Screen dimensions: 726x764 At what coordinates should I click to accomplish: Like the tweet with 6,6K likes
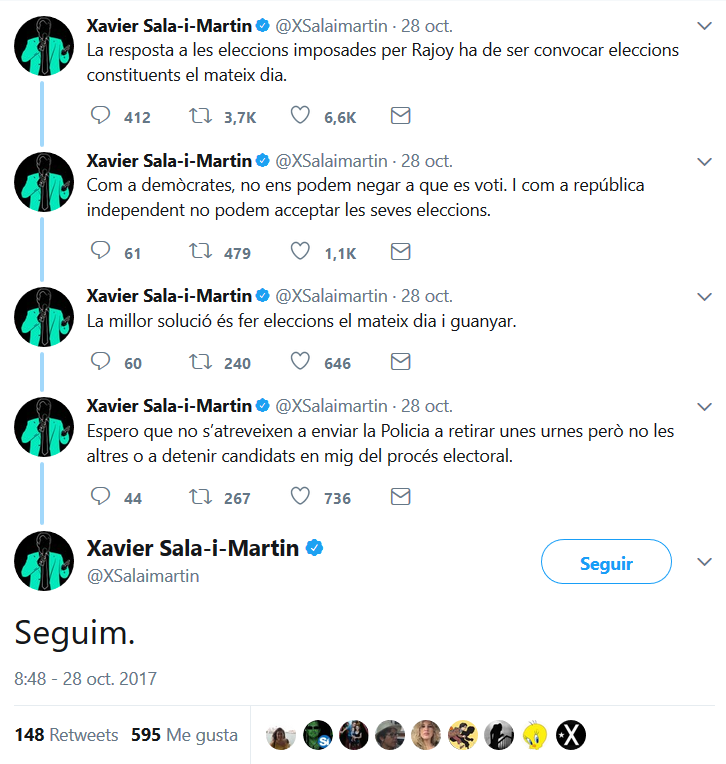pyautogui.click(x=300, y=117)
